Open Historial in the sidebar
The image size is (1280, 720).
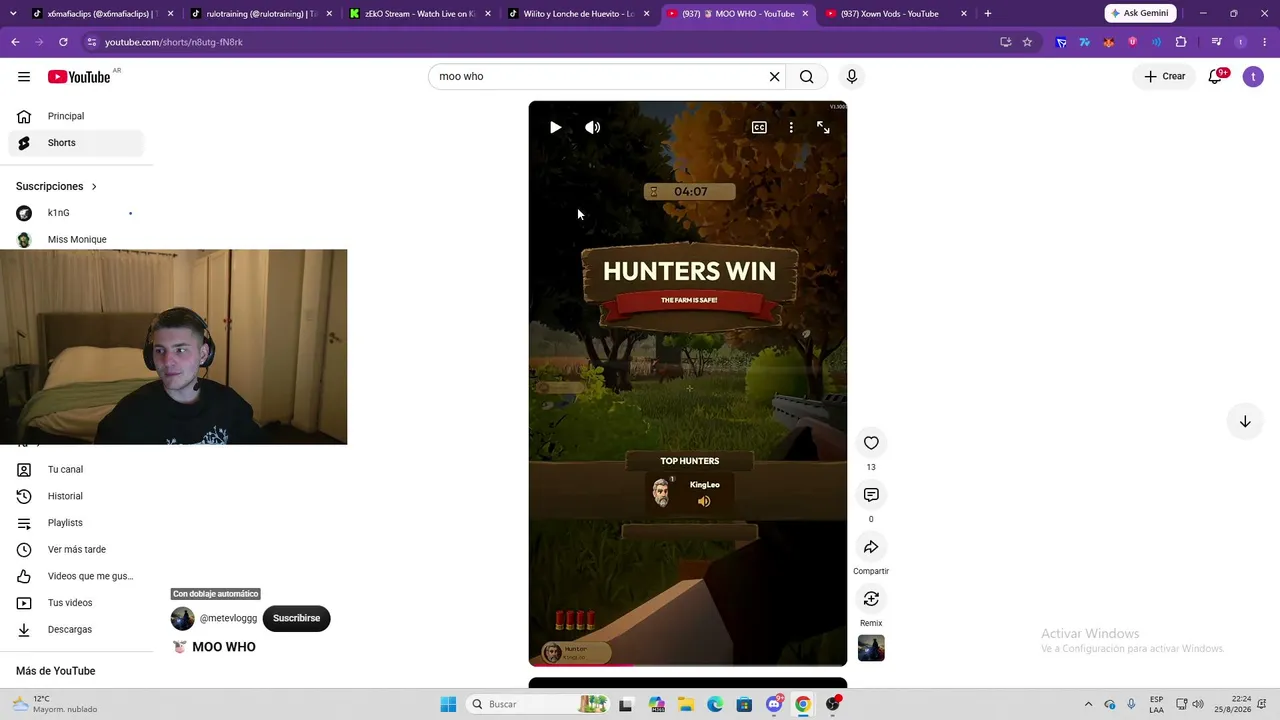[76, 496]
